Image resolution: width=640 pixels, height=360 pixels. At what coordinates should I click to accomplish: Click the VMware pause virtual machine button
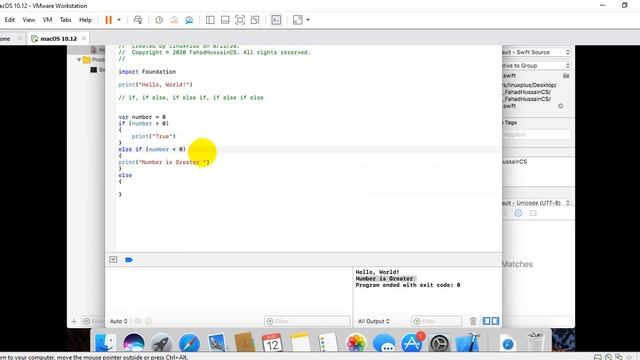[x=108, y=20]
